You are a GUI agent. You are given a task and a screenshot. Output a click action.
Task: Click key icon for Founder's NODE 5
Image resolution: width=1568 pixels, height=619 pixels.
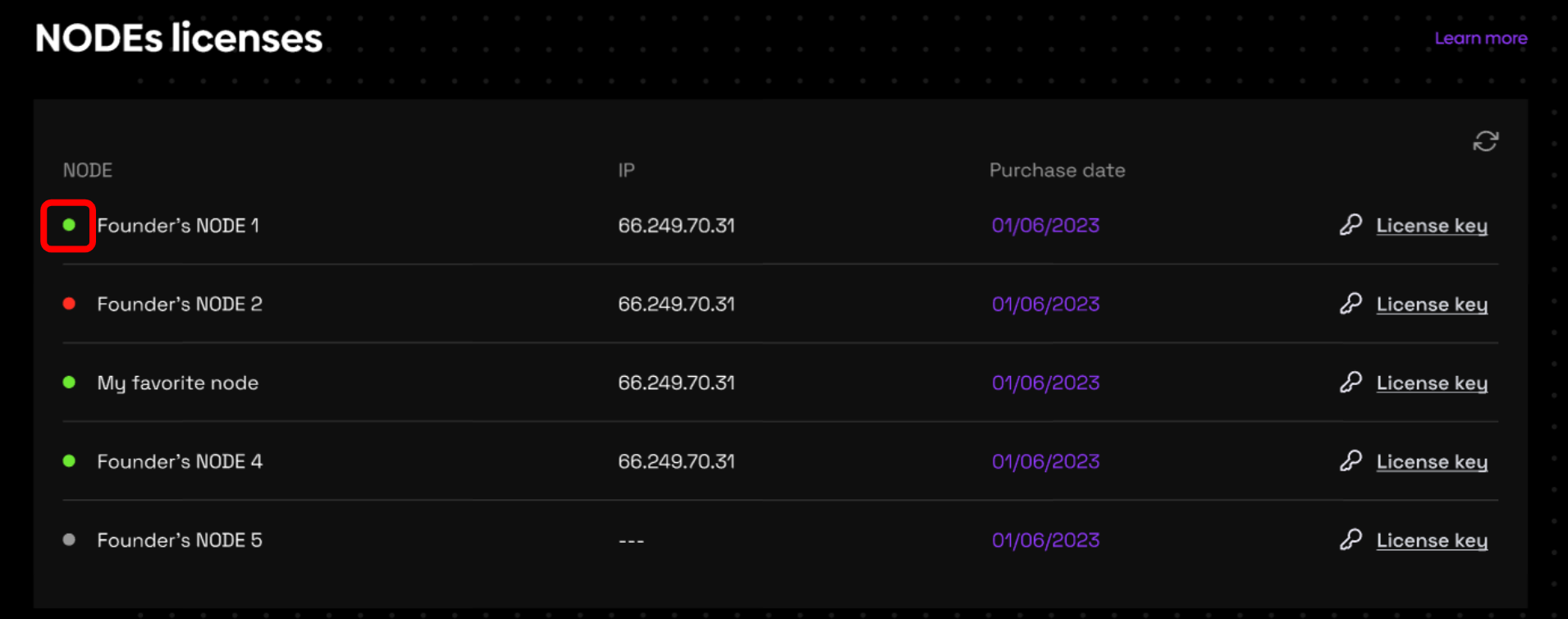1351,540
